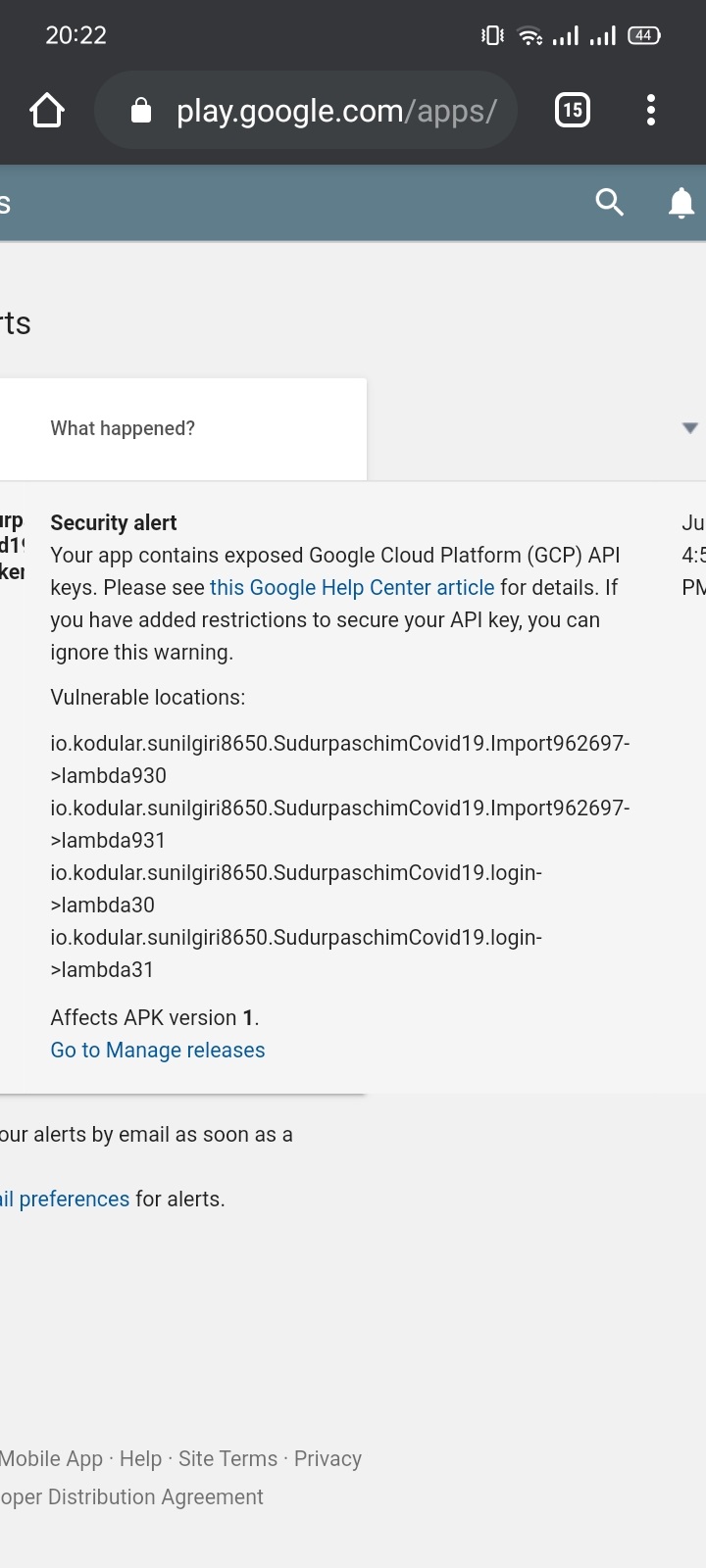
Task: Open the Distribution Agreement footer link
Action: (x=132, y=1497)
